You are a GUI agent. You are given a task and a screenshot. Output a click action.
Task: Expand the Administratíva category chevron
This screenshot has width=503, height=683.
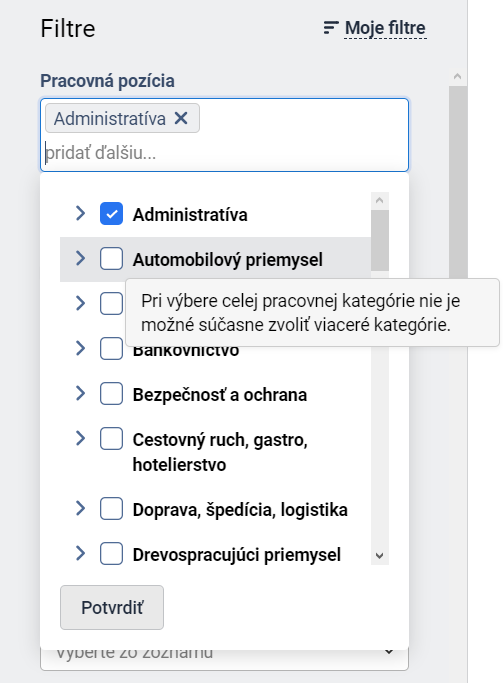click(81, 213)
